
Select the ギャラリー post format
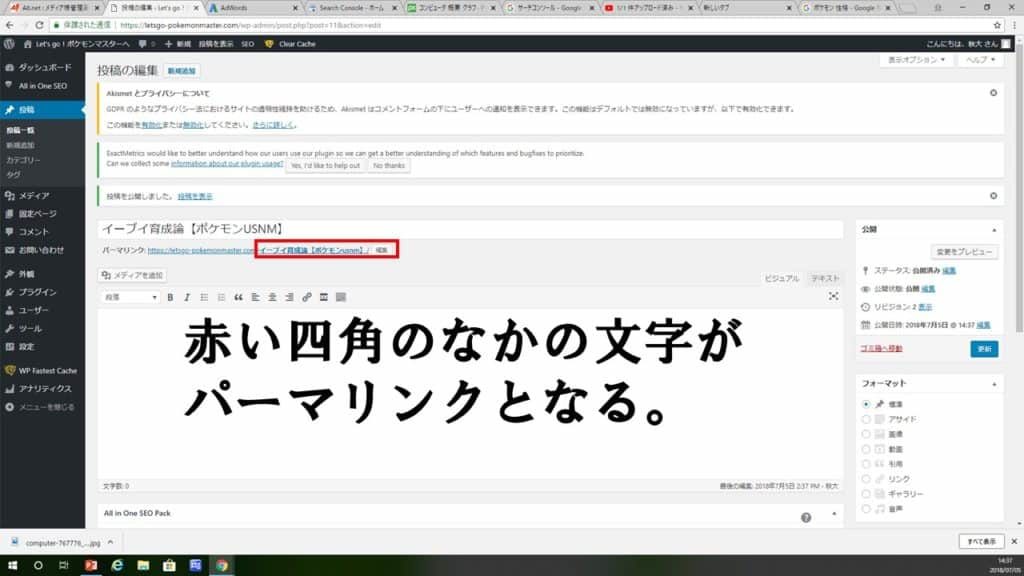(866, 494)
